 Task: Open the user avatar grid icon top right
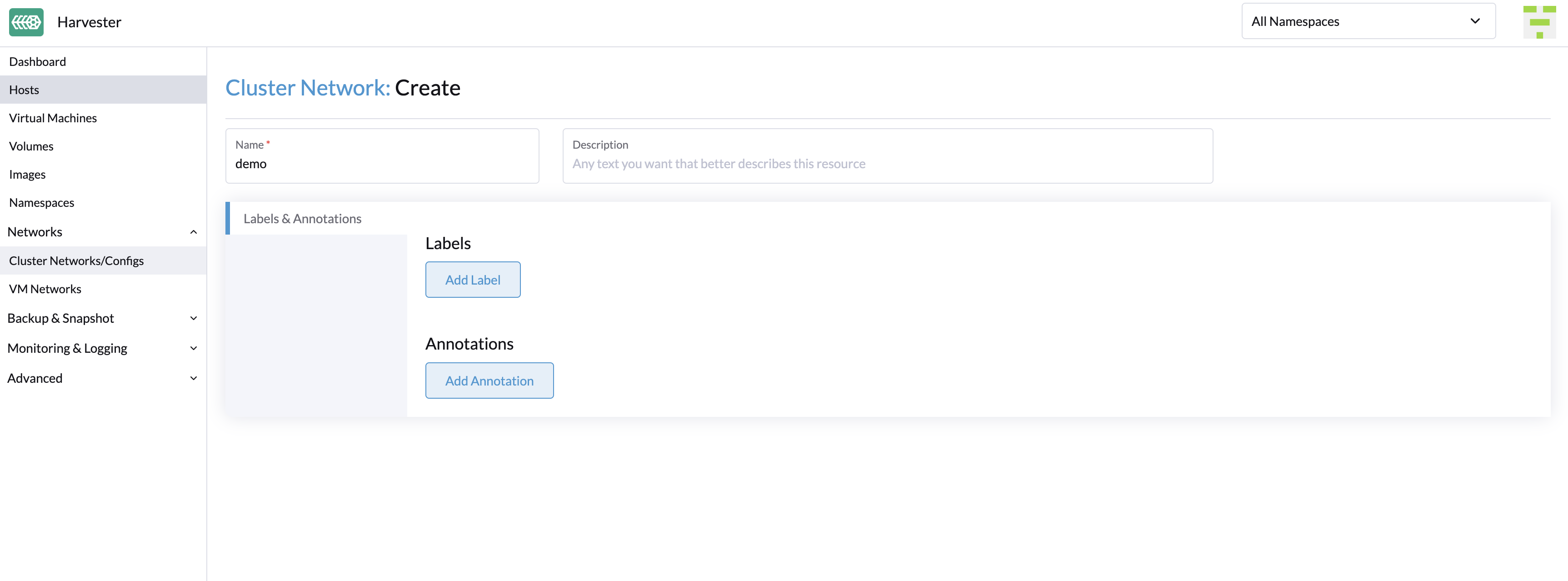point(1539,21)
